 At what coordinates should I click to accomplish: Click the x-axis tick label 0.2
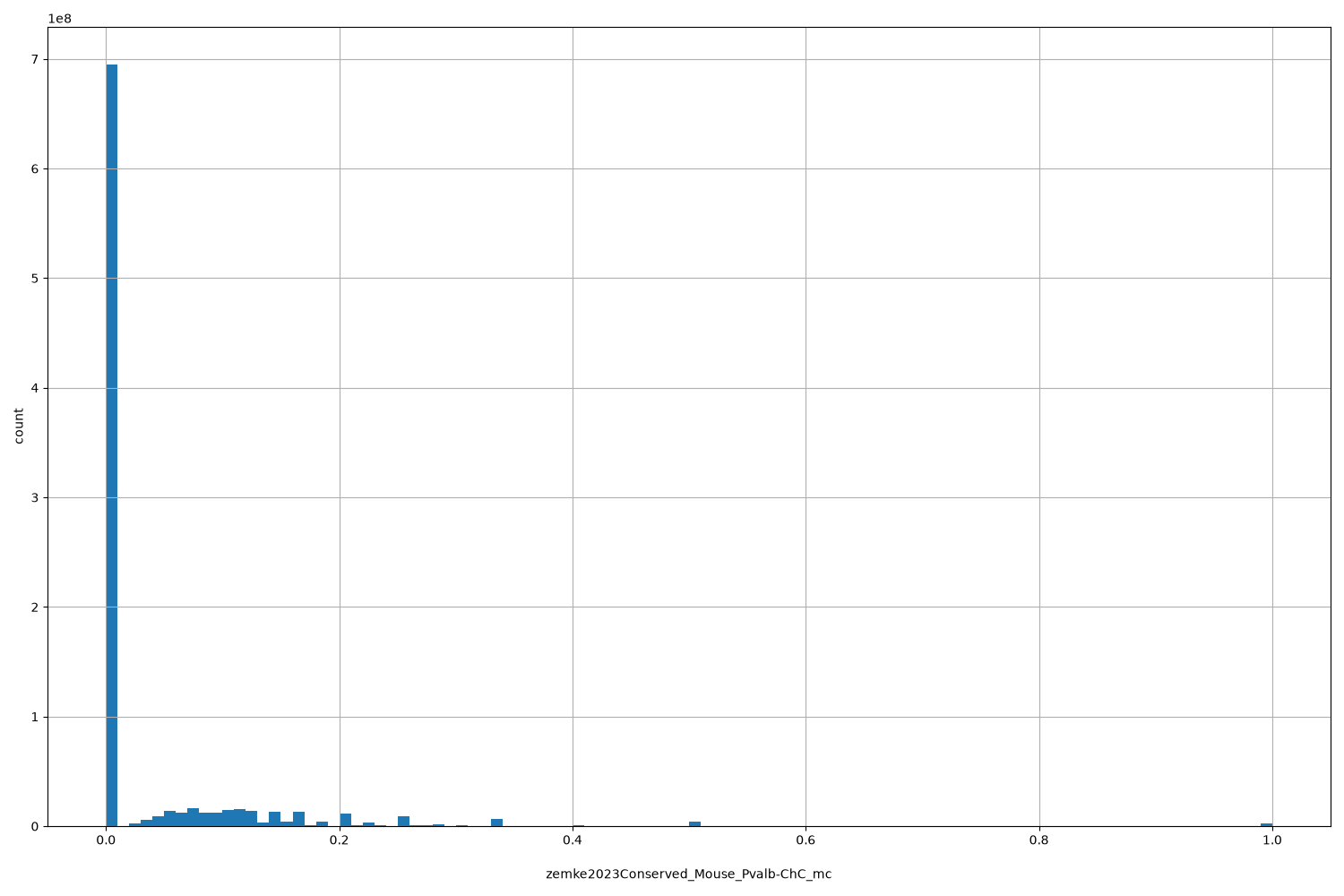click(340, 840)
